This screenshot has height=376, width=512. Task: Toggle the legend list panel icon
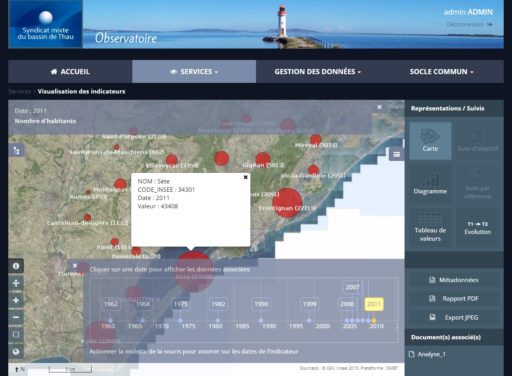[396, 154]
